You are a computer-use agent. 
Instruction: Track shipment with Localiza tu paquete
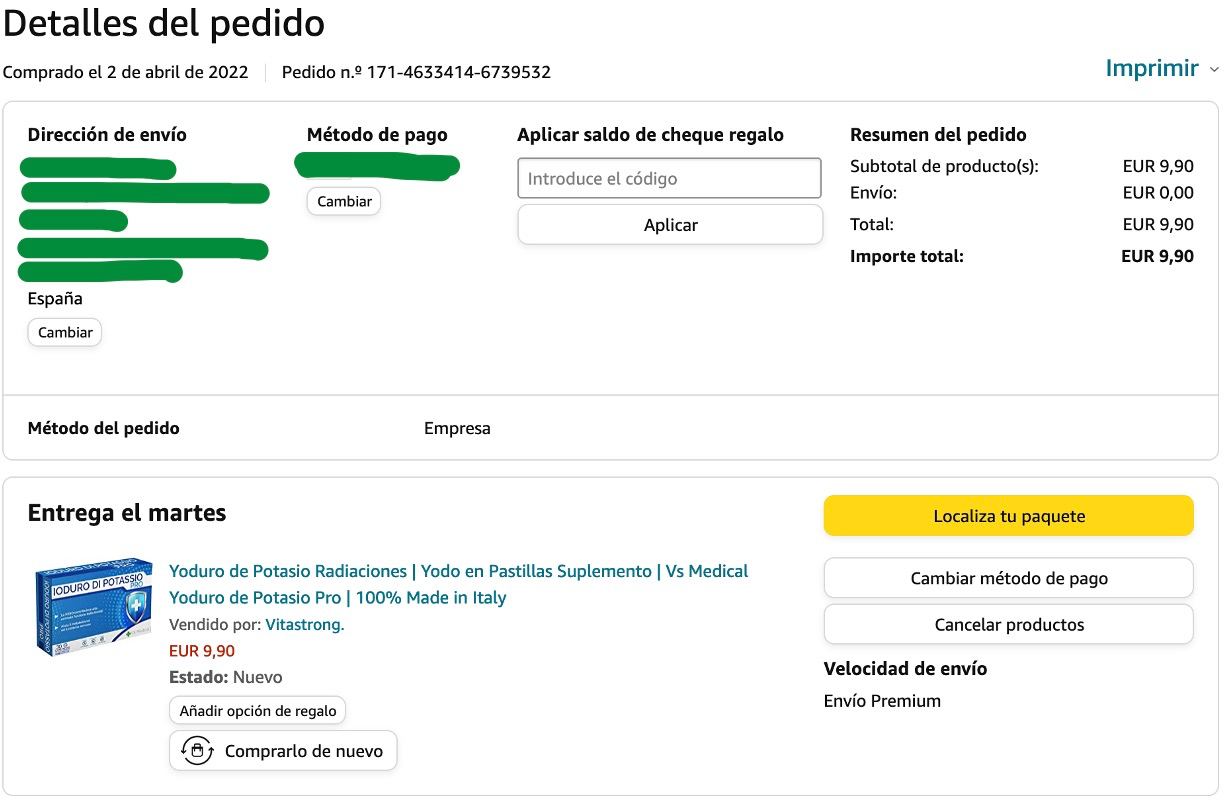coord(1008,516)
